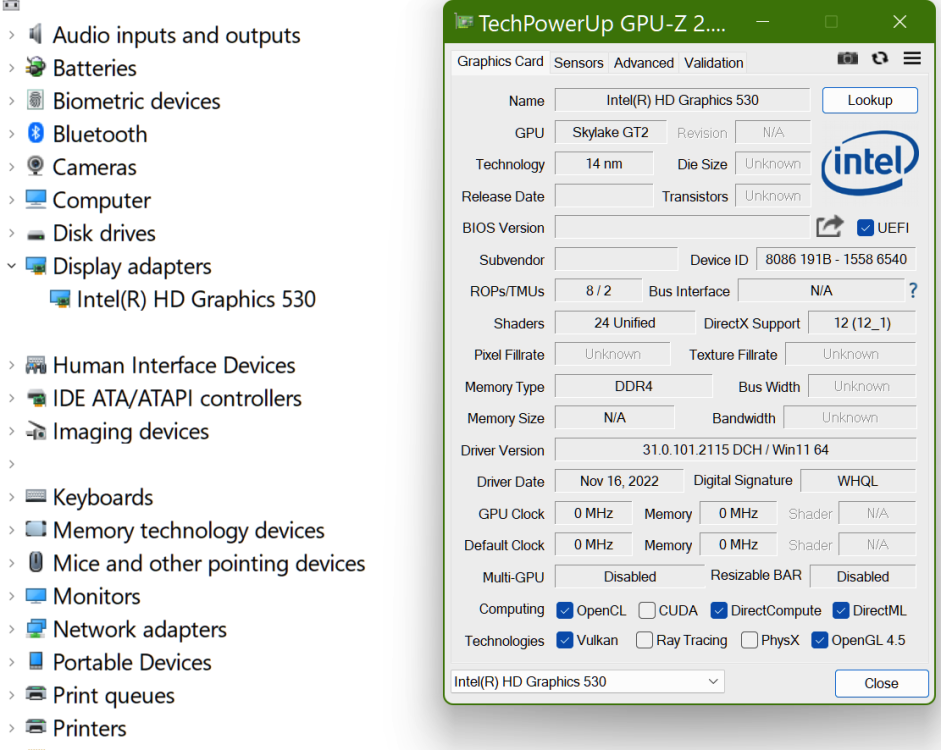941x750 pixels.
Task: Click the Print queues icon
Action: [x=36, y=694]
